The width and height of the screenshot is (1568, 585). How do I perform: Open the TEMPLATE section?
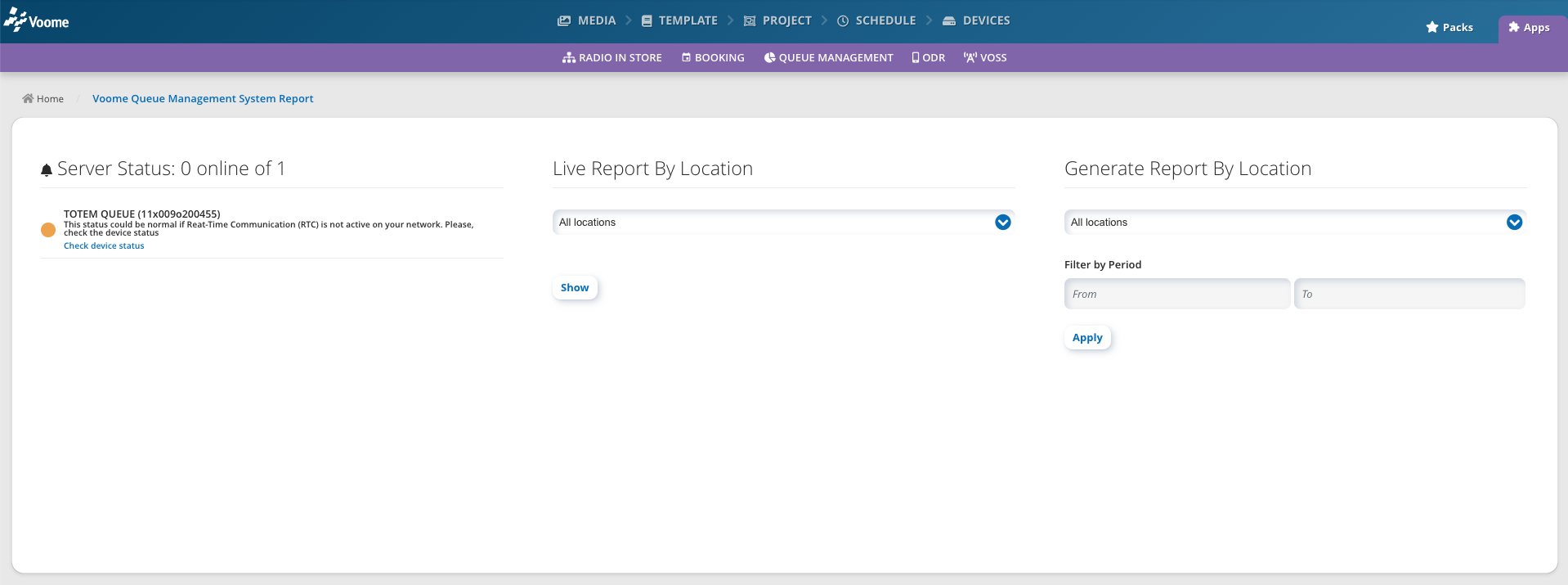tap(679, 20)
